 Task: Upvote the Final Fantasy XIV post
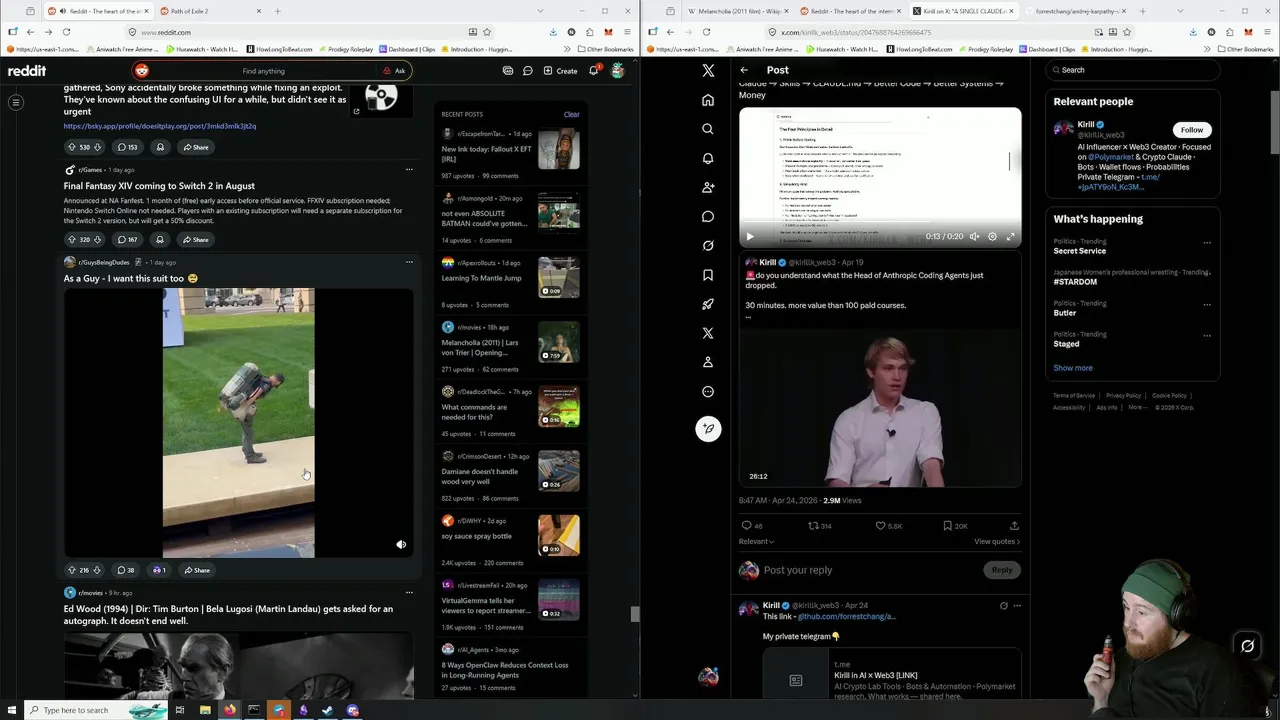[x=71, y=239]
